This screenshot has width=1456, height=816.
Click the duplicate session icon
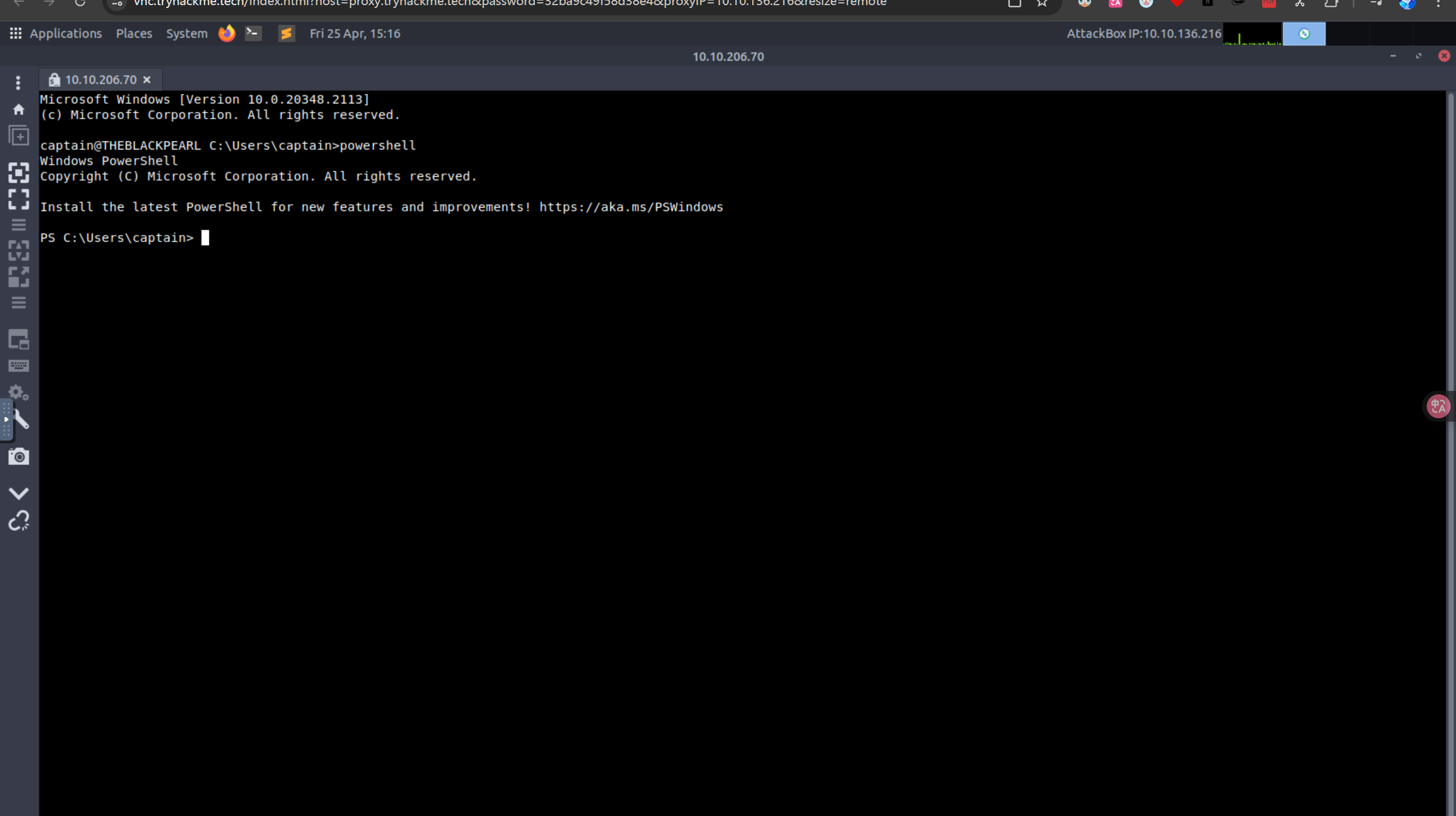coord(18,136)
